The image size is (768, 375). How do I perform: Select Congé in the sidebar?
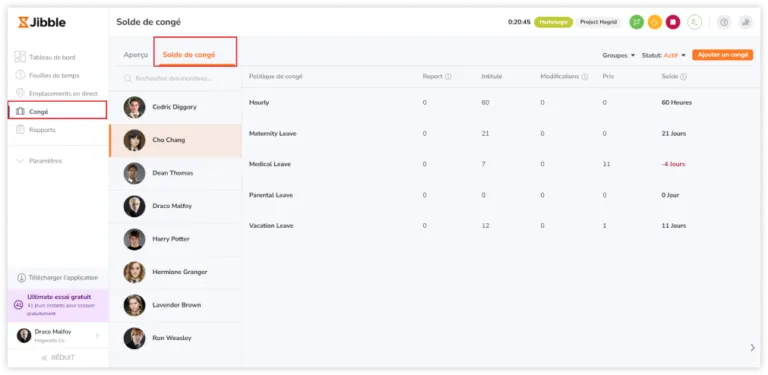(x=57, y=112)
